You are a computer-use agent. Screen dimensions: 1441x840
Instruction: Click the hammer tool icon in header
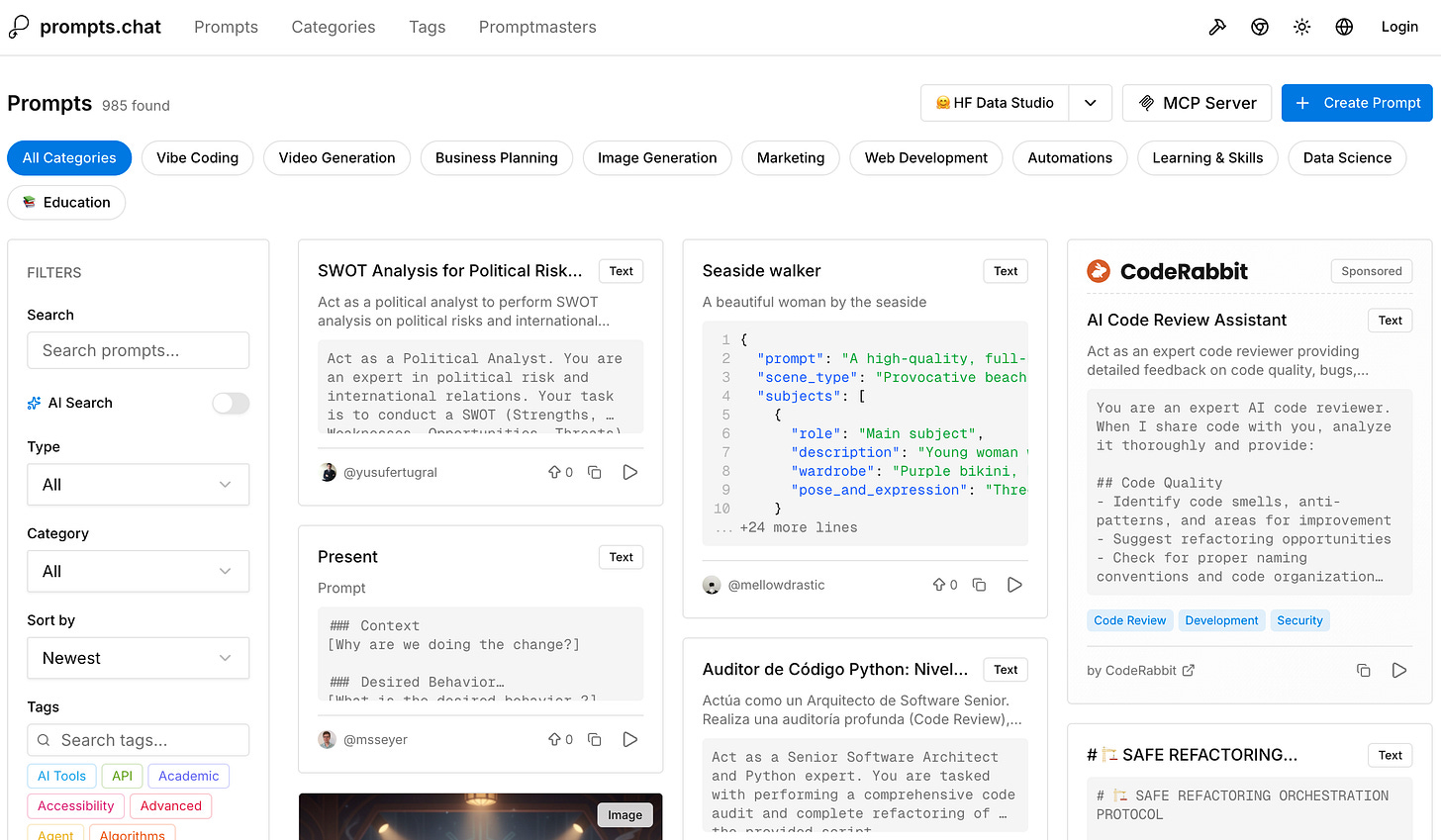coord(1216,27)
